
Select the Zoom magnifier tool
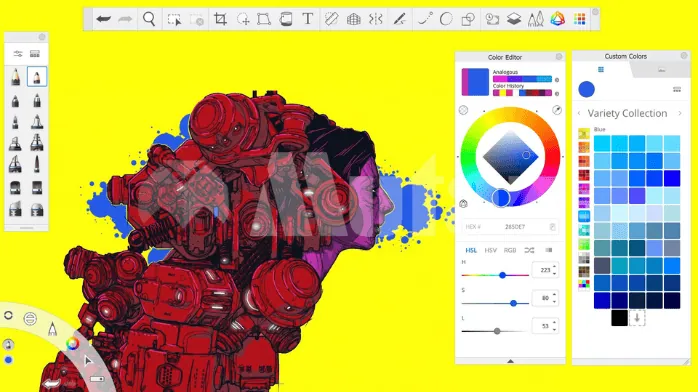pyautogui.click(x=149, y=19)
